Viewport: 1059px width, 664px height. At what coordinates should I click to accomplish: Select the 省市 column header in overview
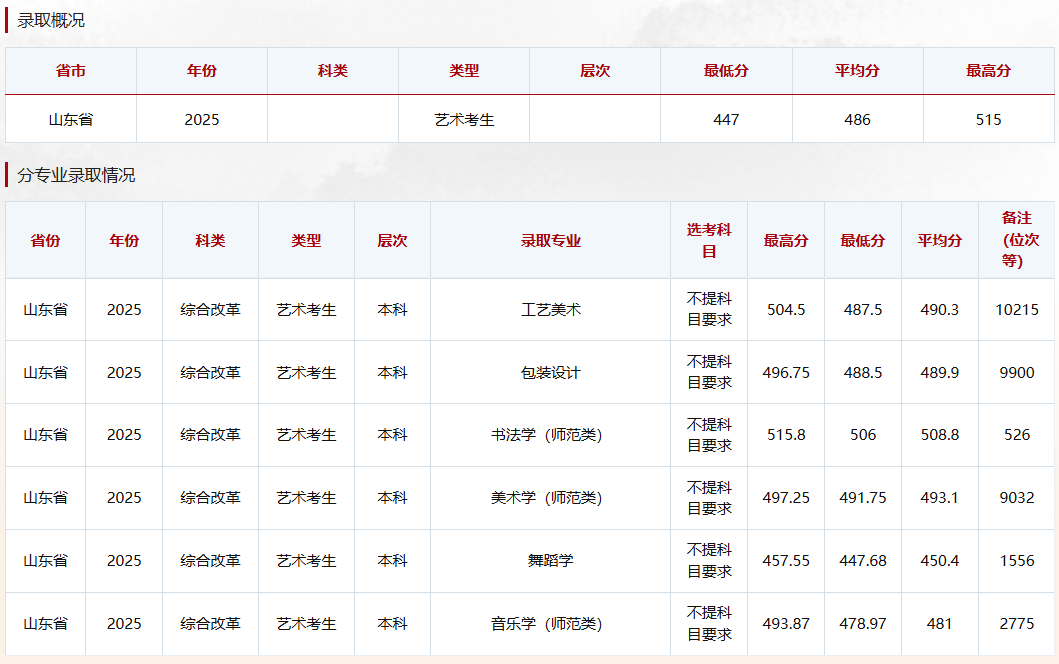[x=71, y=71]
